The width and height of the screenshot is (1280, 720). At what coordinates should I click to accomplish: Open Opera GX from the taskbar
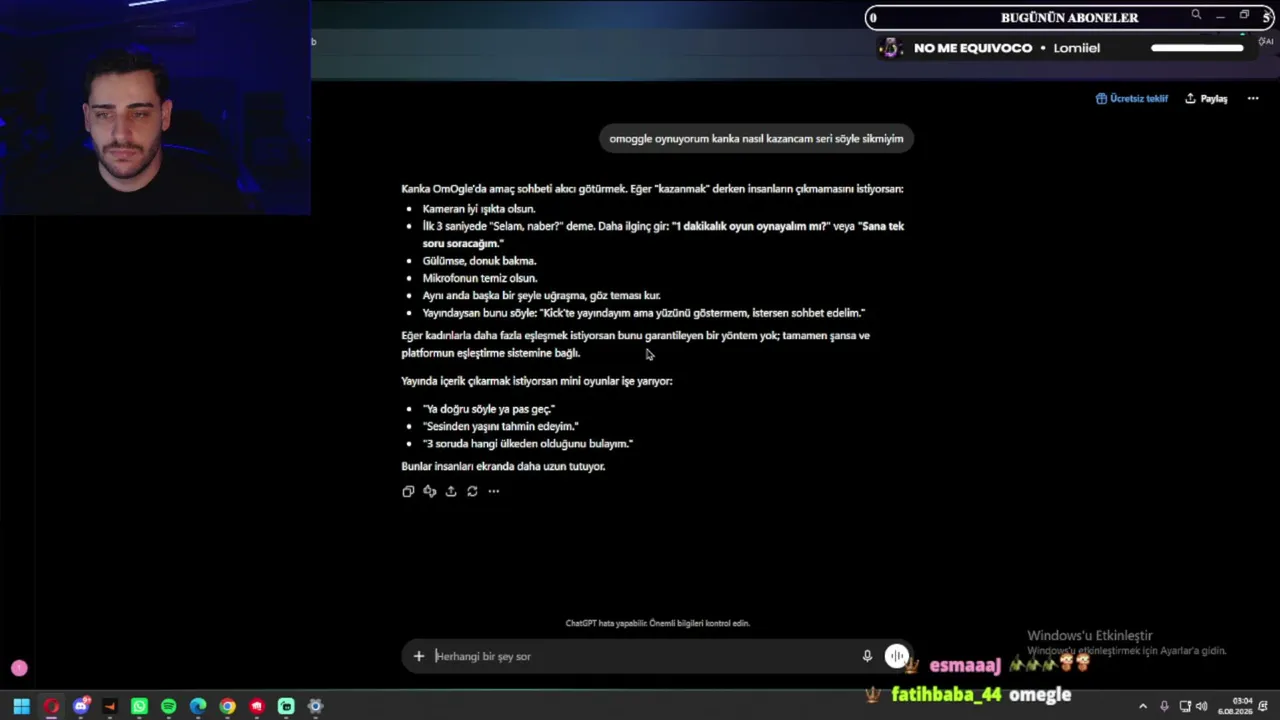(51, 706)
